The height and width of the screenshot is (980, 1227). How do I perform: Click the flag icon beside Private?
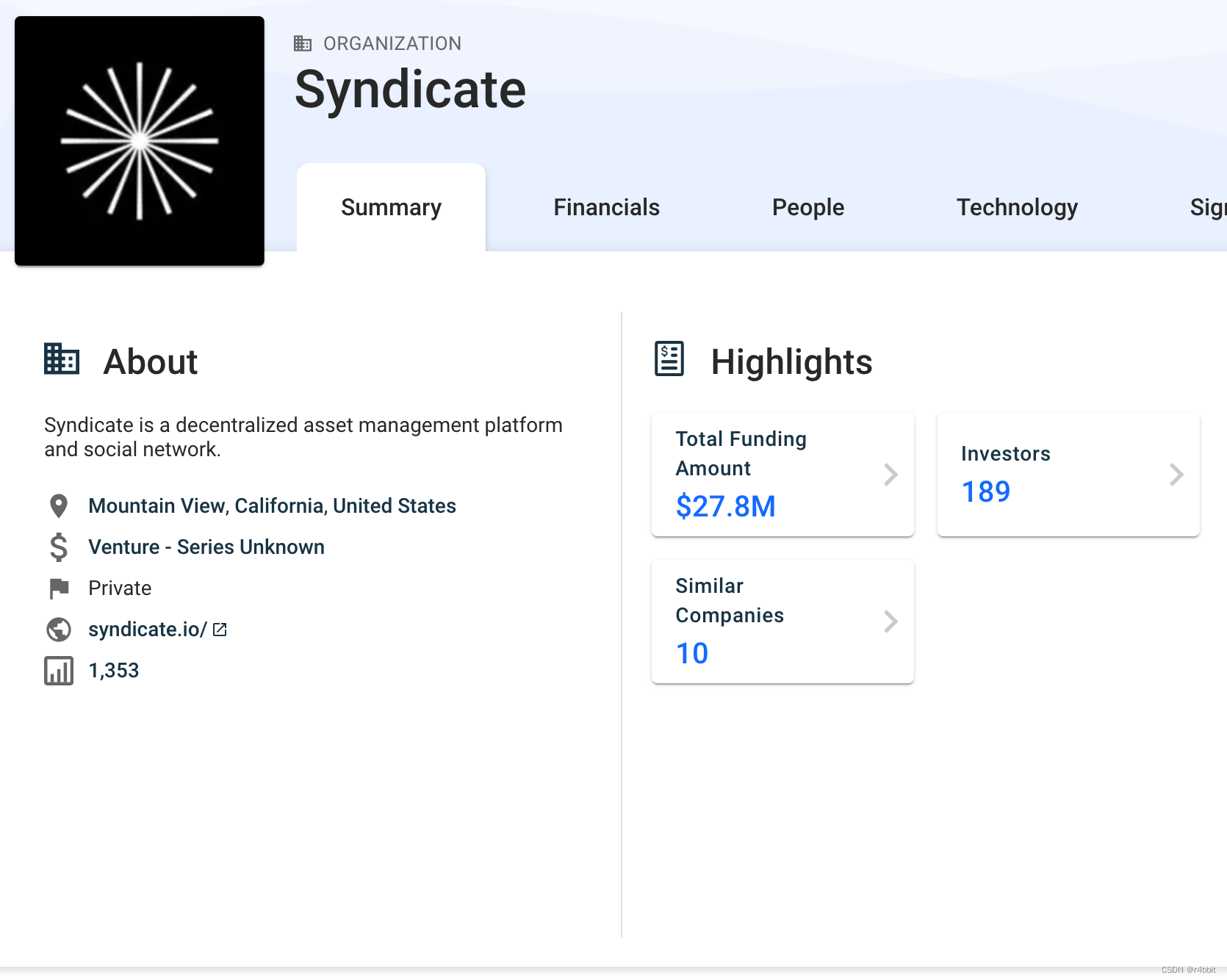click(x=59, y=588)
